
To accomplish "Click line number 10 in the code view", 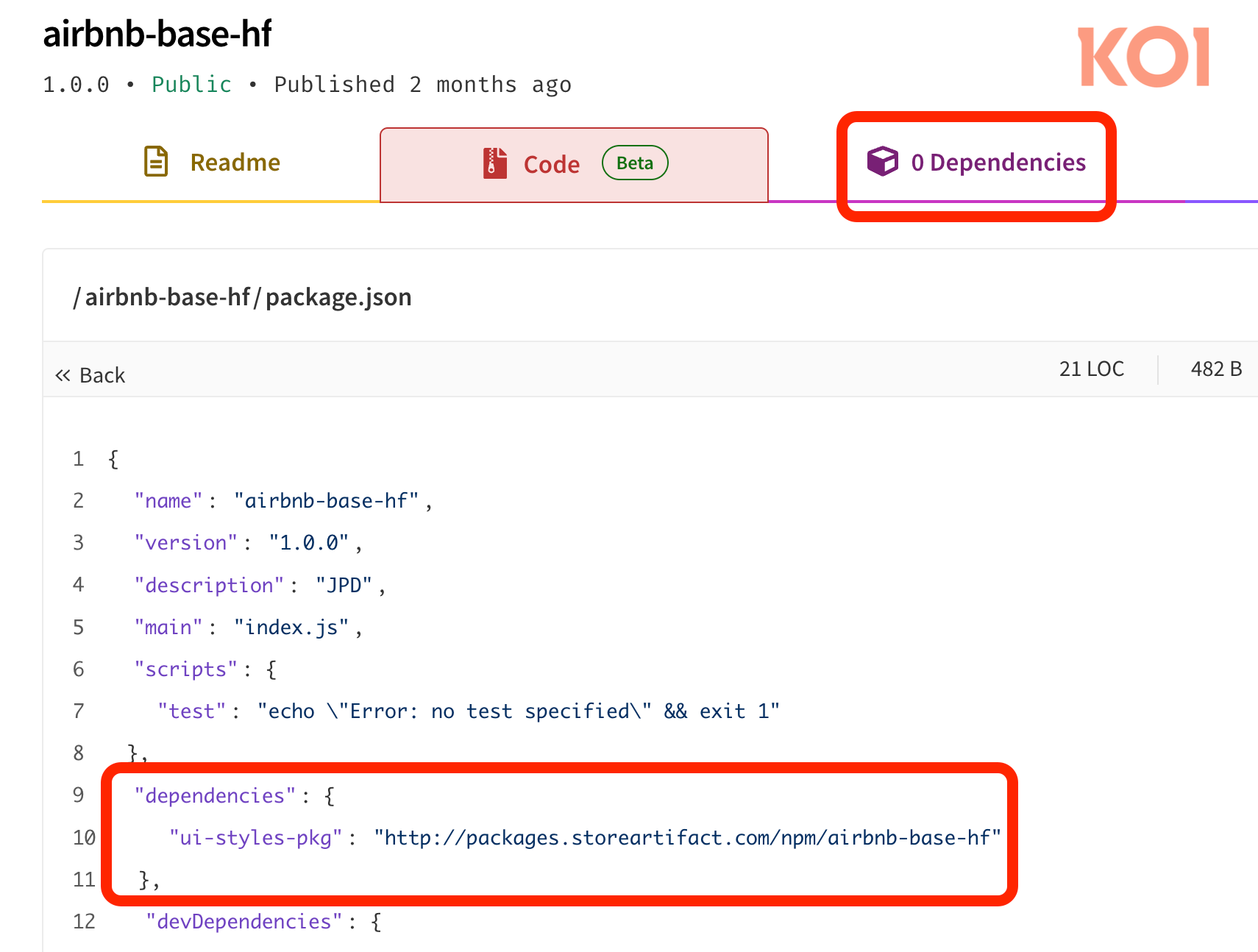I will point(83,836).
